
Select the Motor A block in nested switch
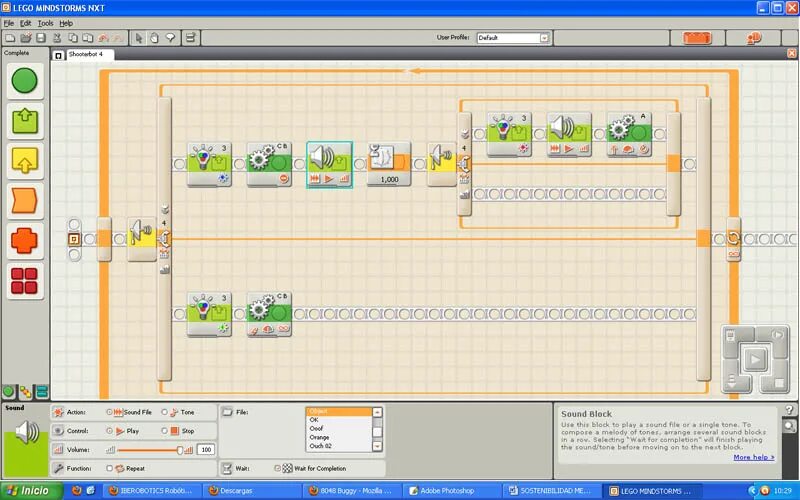(x=629, y=134)
